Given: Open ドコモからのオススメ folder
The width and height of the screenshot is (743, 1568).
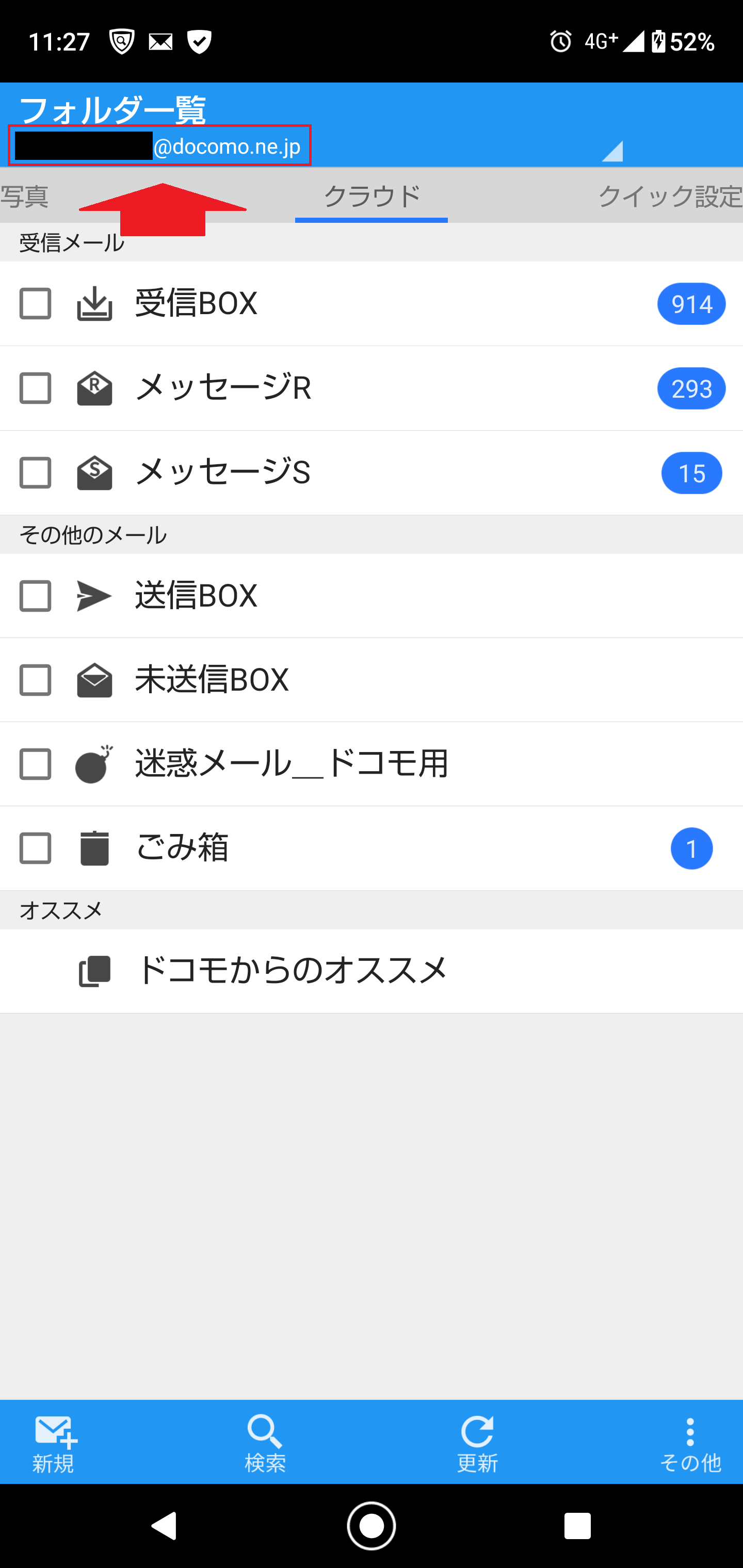Looking at the screenshot, I should click(x=291, y=970).
